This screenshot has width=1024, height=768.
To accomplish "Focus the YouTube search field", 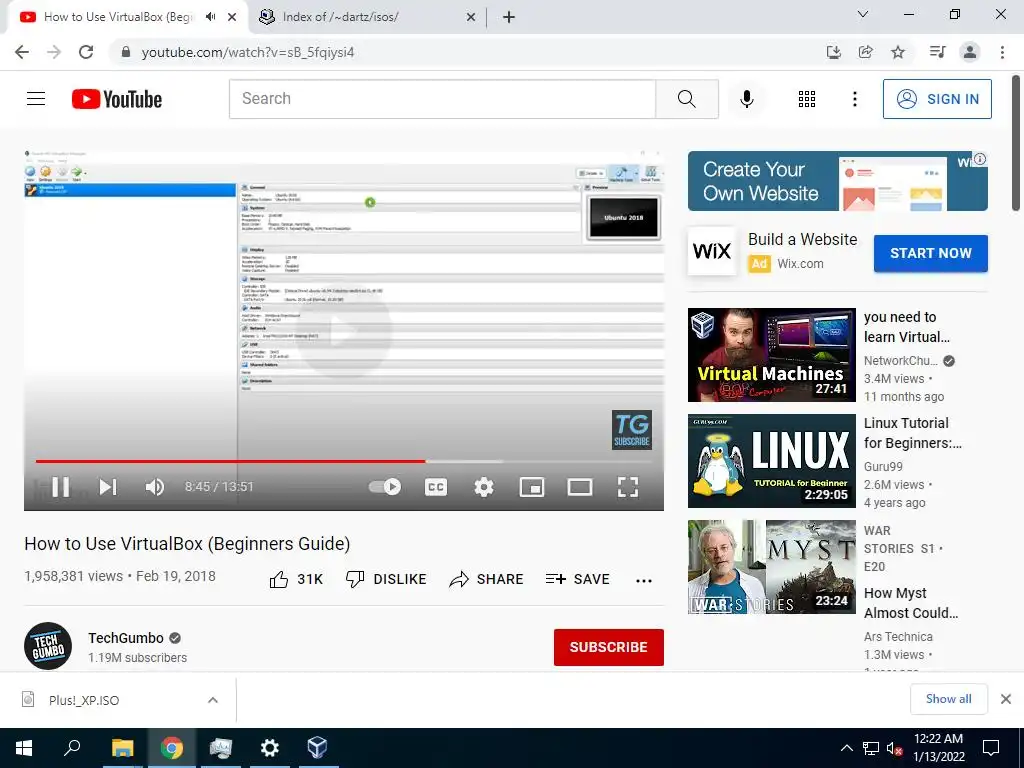I will pyautogui.click(x=442, y=99).
